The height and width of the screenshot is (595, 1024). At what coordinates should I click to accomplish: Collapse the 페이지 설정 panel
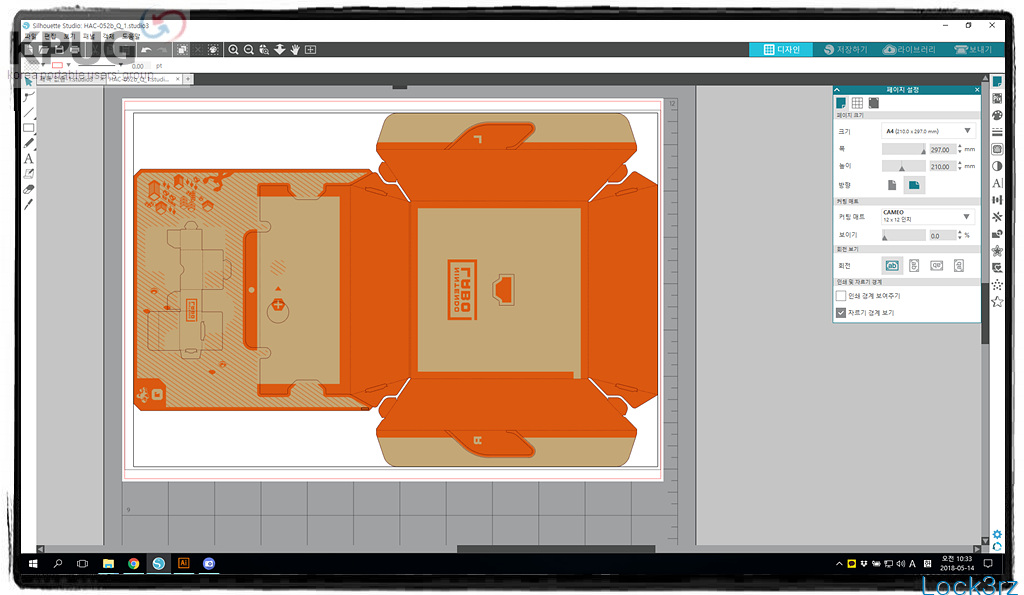pos(837,90)
